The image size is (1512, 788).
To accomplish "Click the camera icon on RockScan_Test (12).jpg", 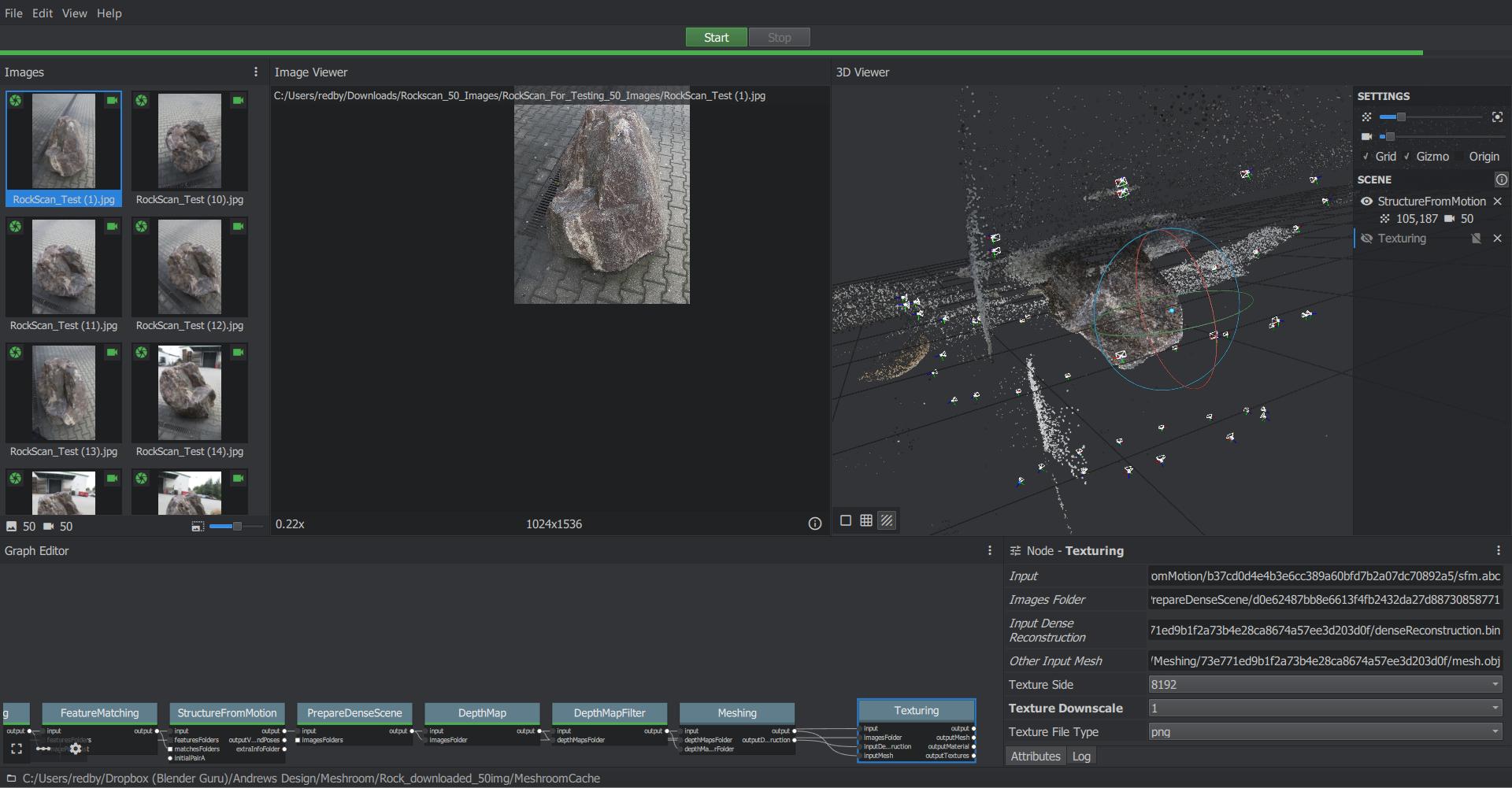I will [238, 227].
